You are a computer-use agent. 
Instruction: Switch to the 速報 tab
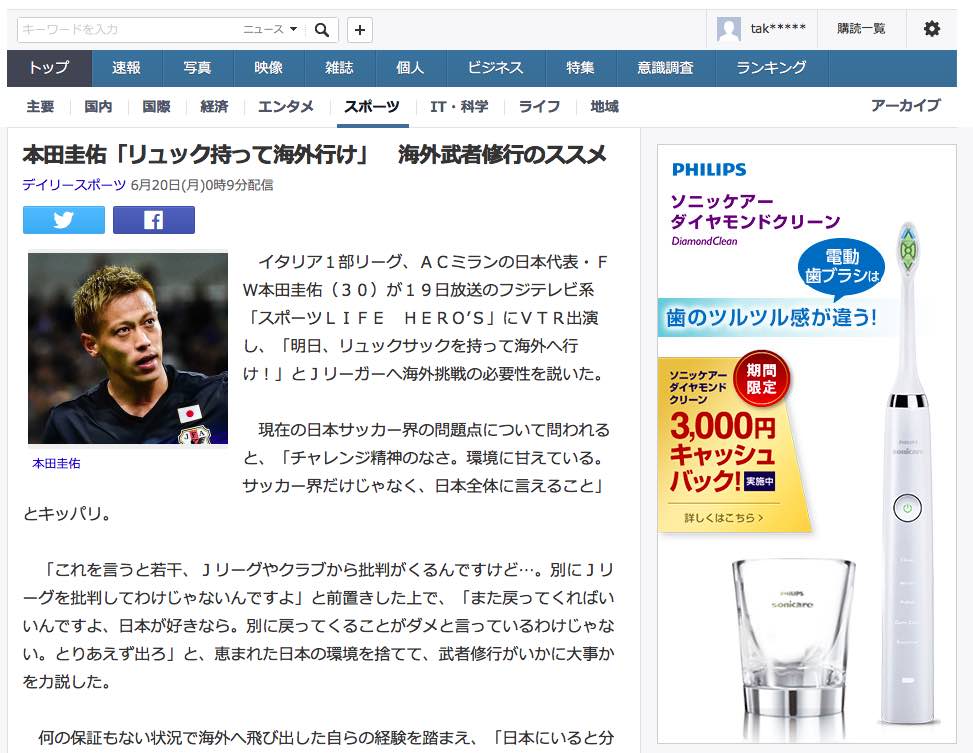coord(127,68)
